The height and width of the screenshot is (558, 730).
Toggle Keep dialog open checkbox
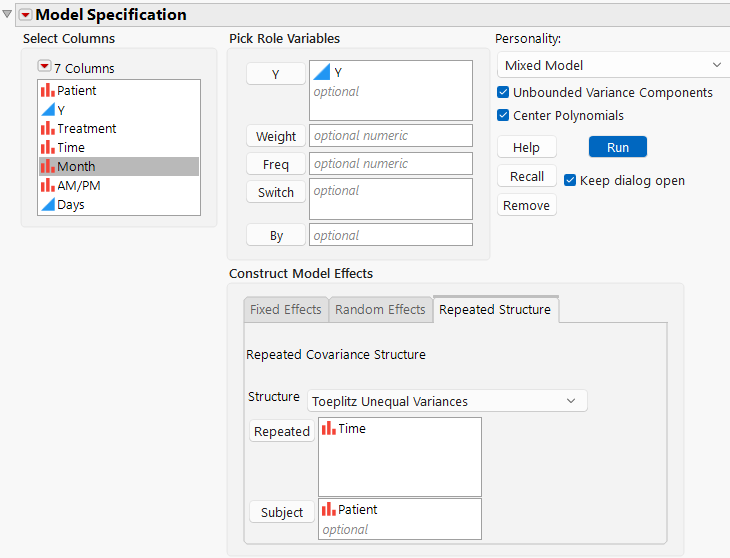pos(570,180)
